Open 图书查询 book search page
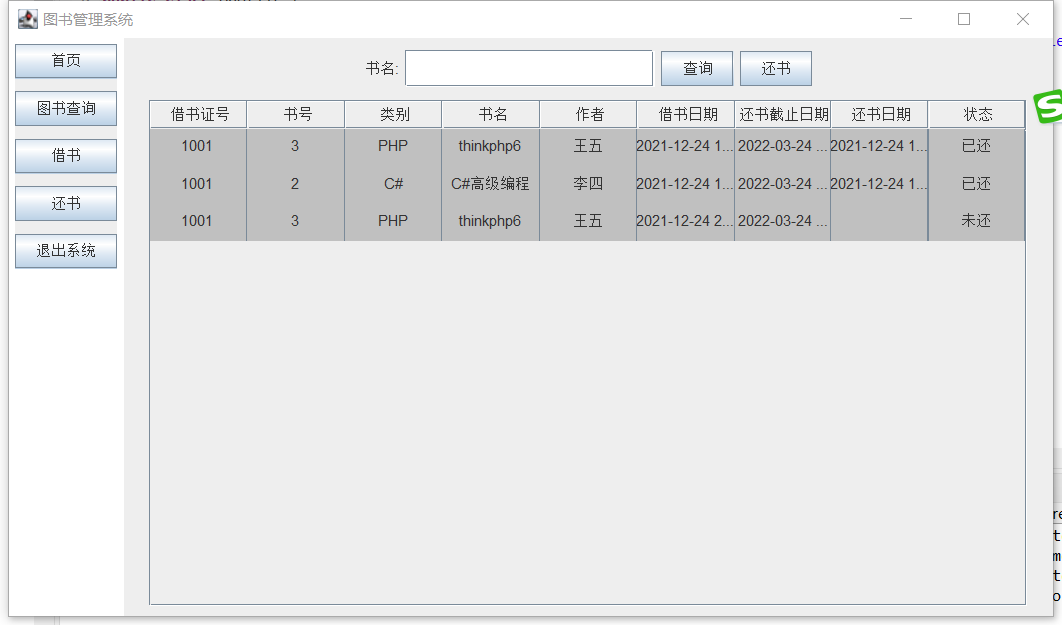 (65, 108)
